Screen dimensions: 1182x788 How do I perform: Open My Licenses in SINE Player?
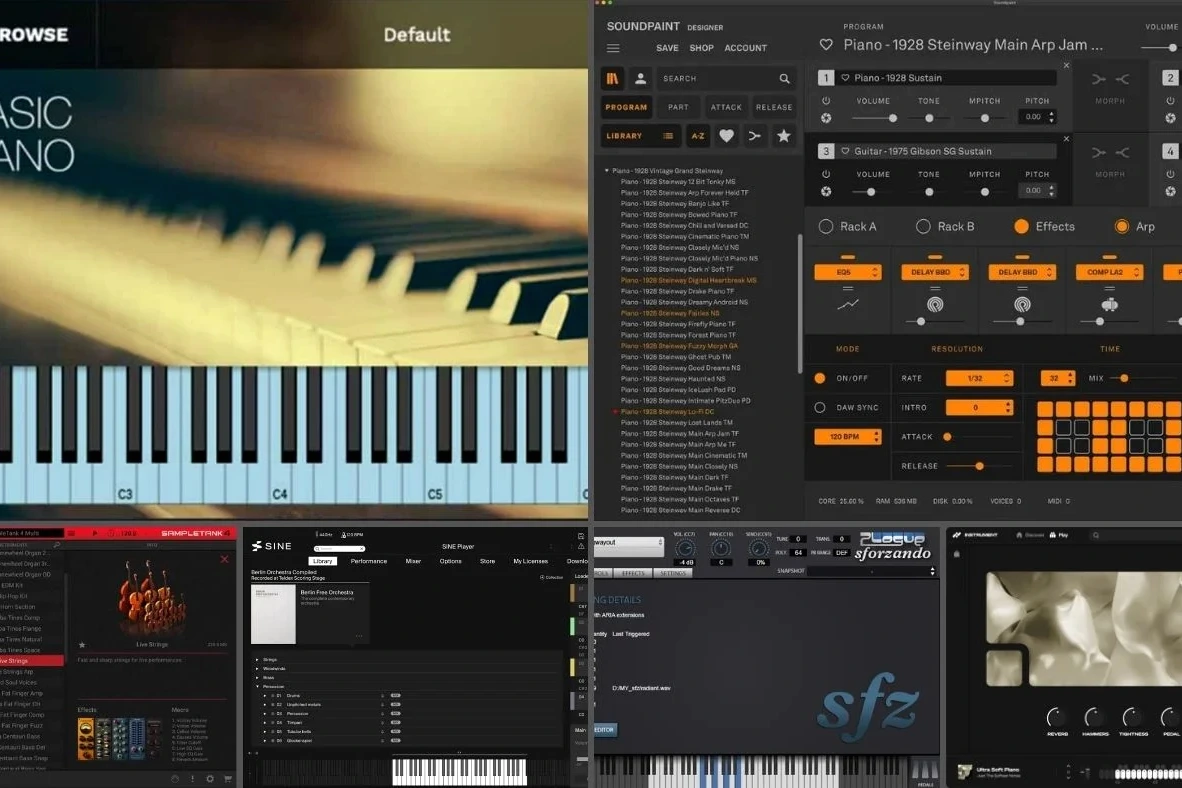coord(531,561)
